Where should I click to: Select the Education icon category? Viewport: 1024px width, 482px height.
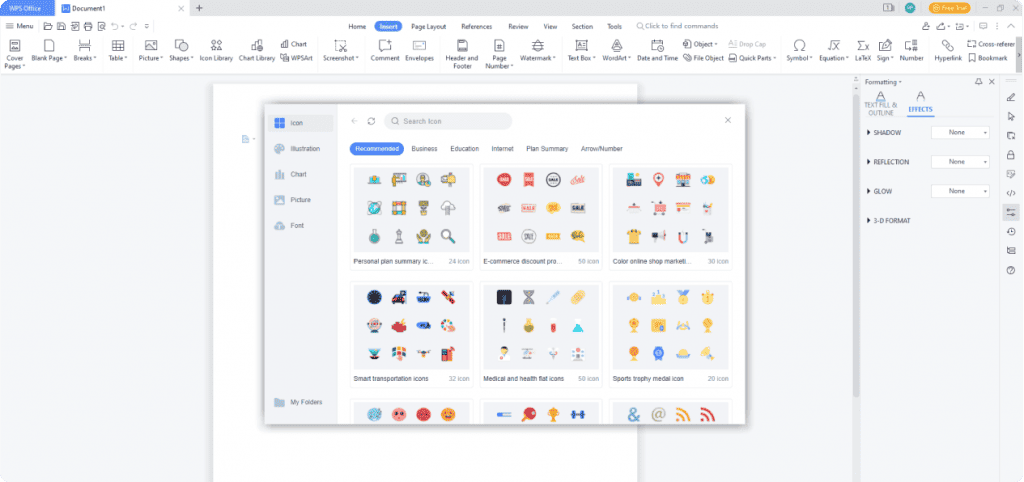pyautogui.click(x=464, y=149)
